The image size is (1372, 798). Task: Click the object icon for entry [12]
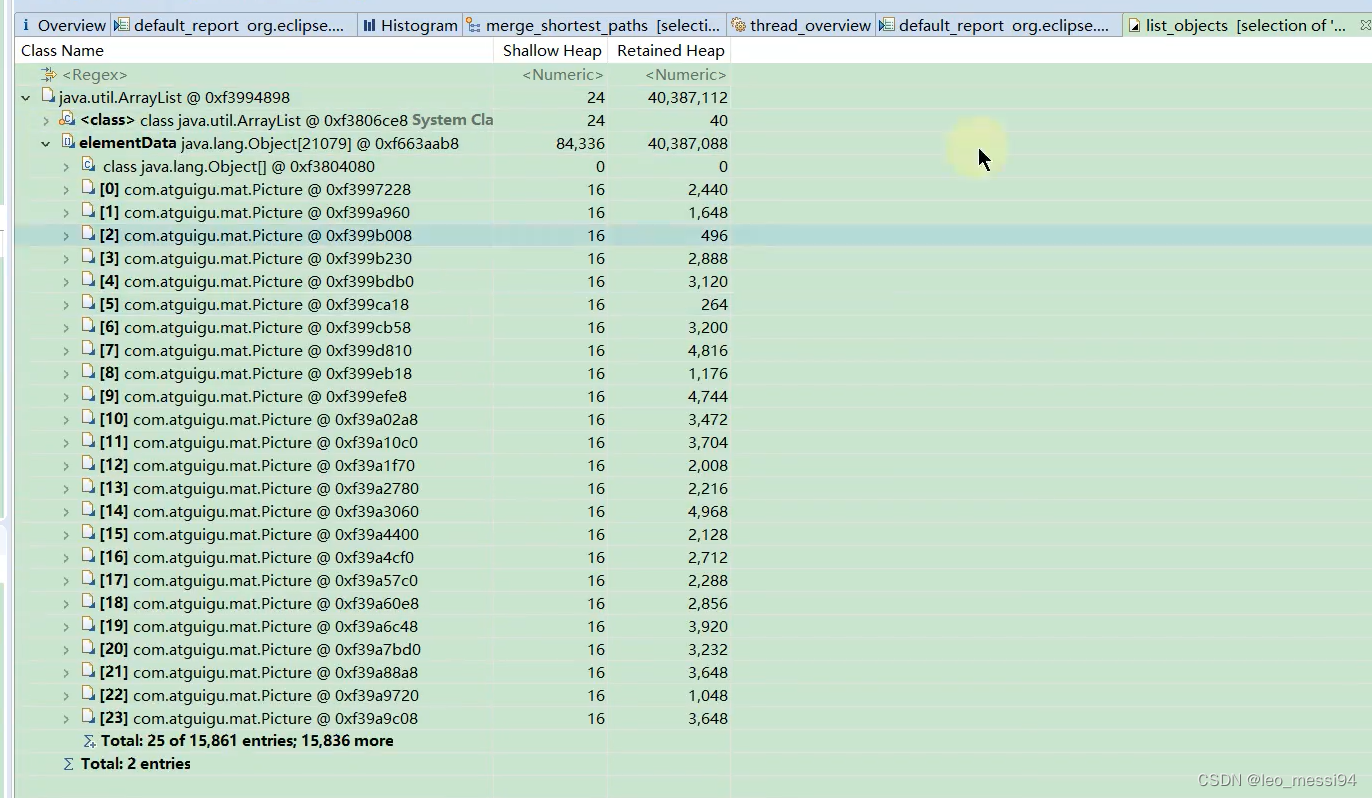tap(88, 465)
